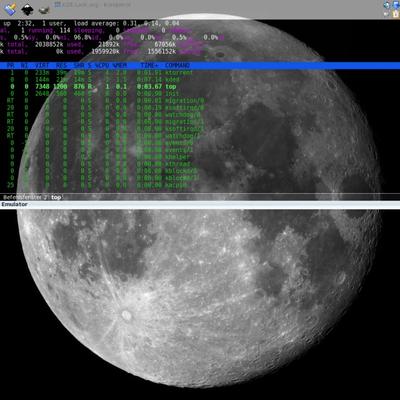Image resolution: width=400 pixels, height=400 pixels.
Task: Click the TIME+ column header
Action: click(x=149, y=65)
